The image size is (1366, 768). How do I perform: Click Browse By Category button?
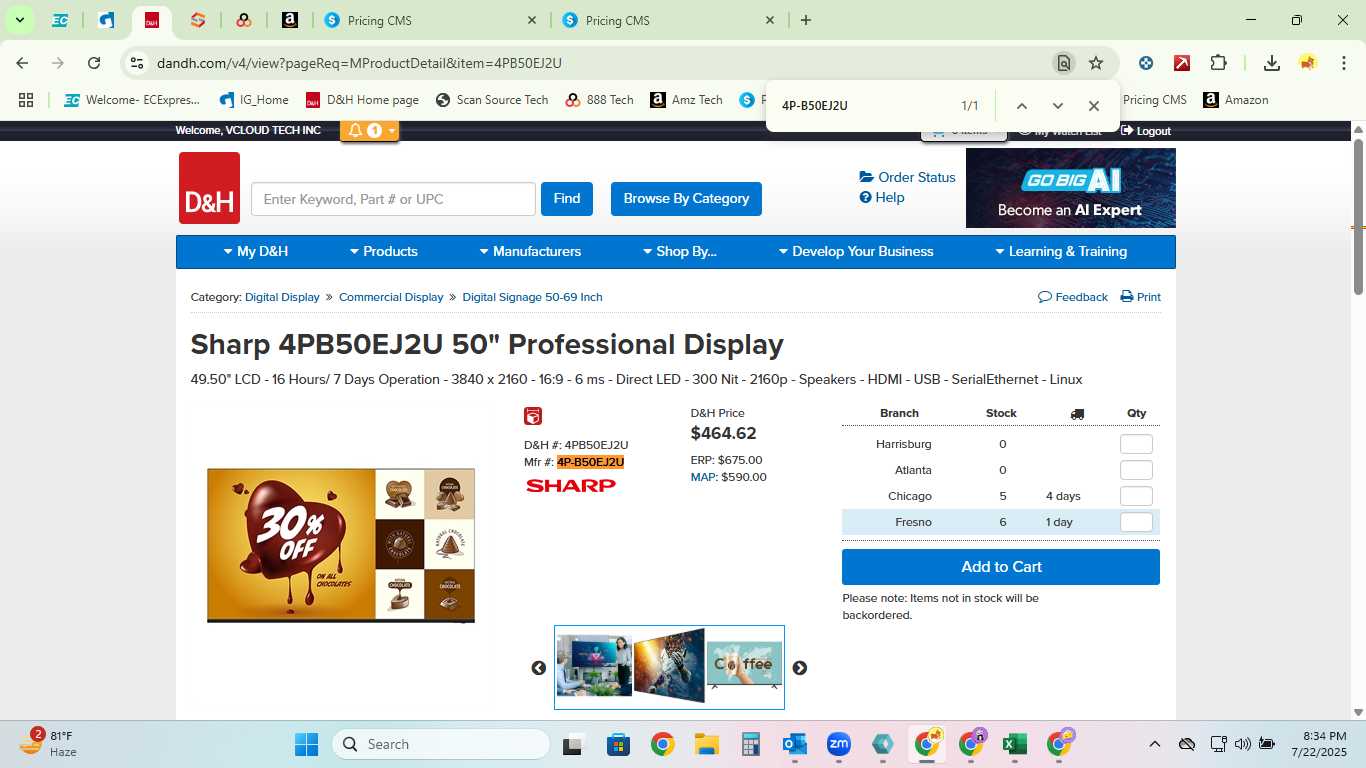686,199
